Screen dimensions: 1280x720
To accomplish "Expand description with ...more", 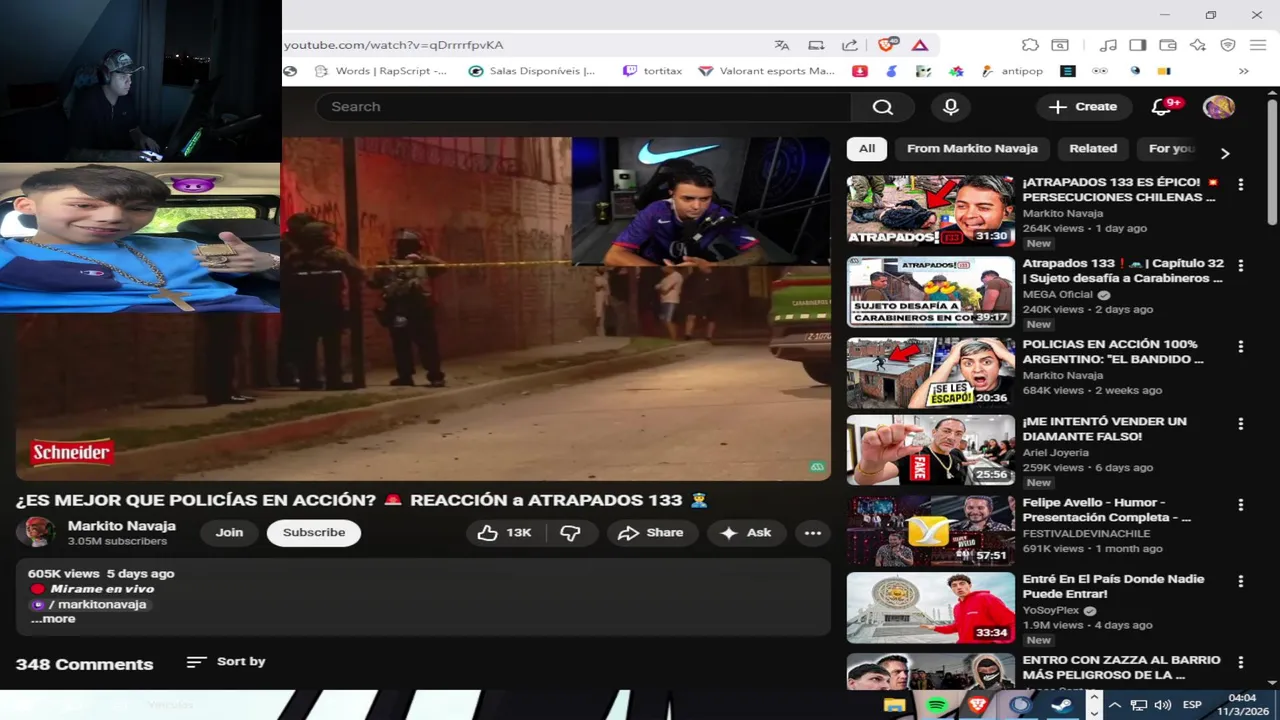I will [53, 619].
